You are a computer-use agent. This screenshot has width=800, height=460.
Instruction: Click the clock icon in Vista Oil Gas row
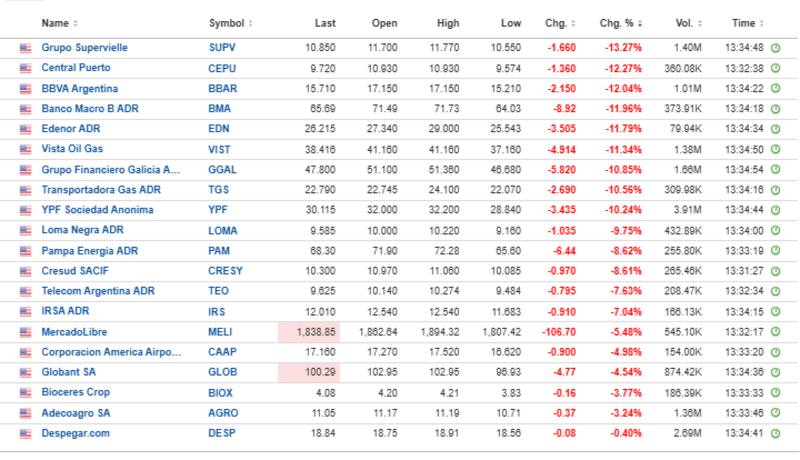(776, 149)
